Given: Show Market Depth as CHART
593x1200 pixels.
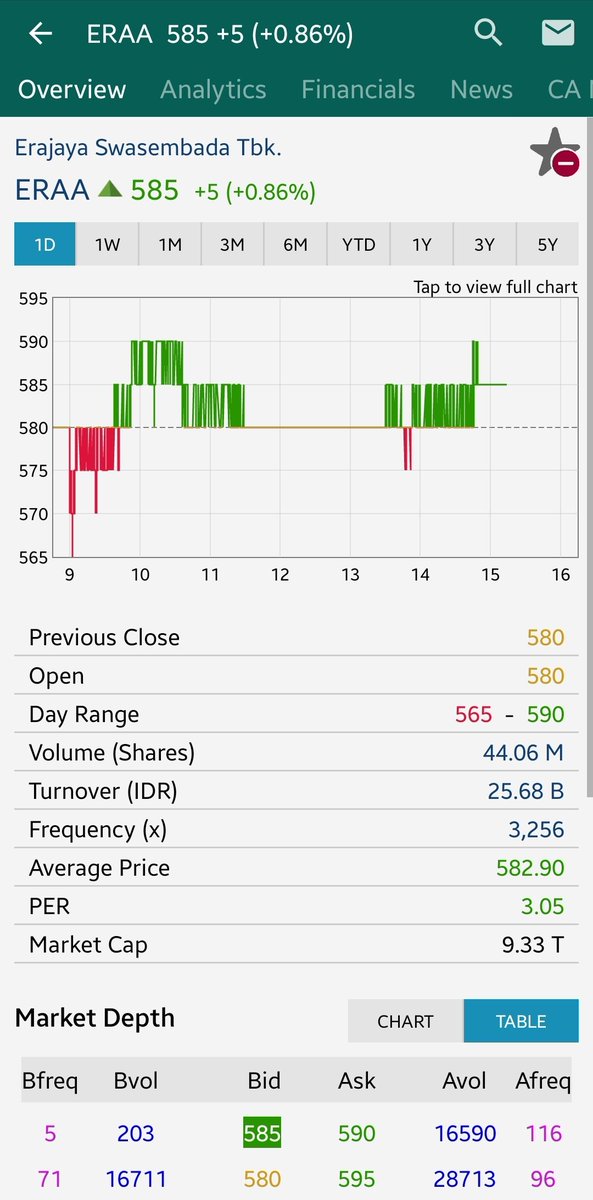Looking at the screenshot, I should [405, 1021].
